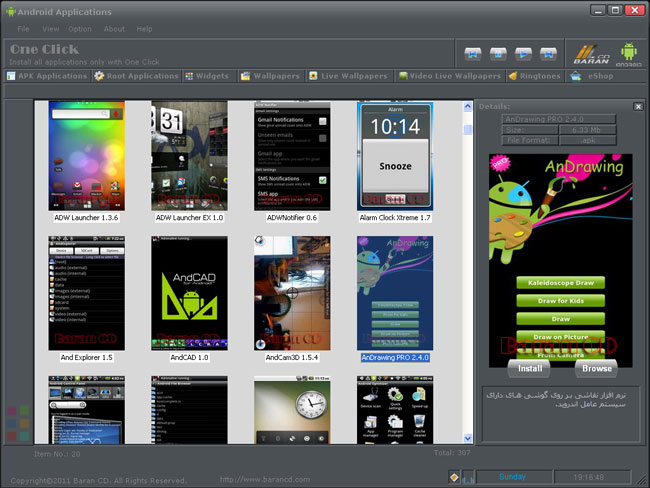Skip to the last track button
This screenshot has width=650, height=488.
[548, 54]
